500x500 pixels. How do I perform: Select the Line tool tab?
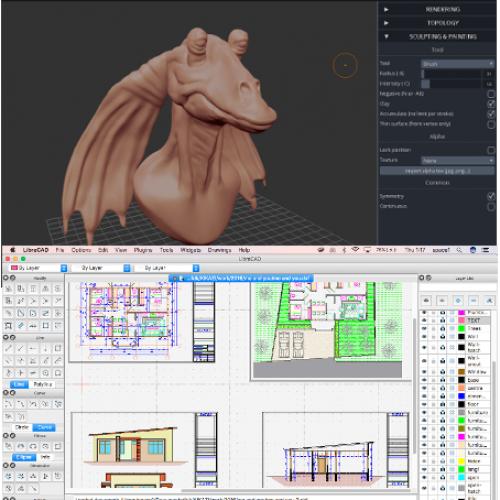[x=19, y=384]
